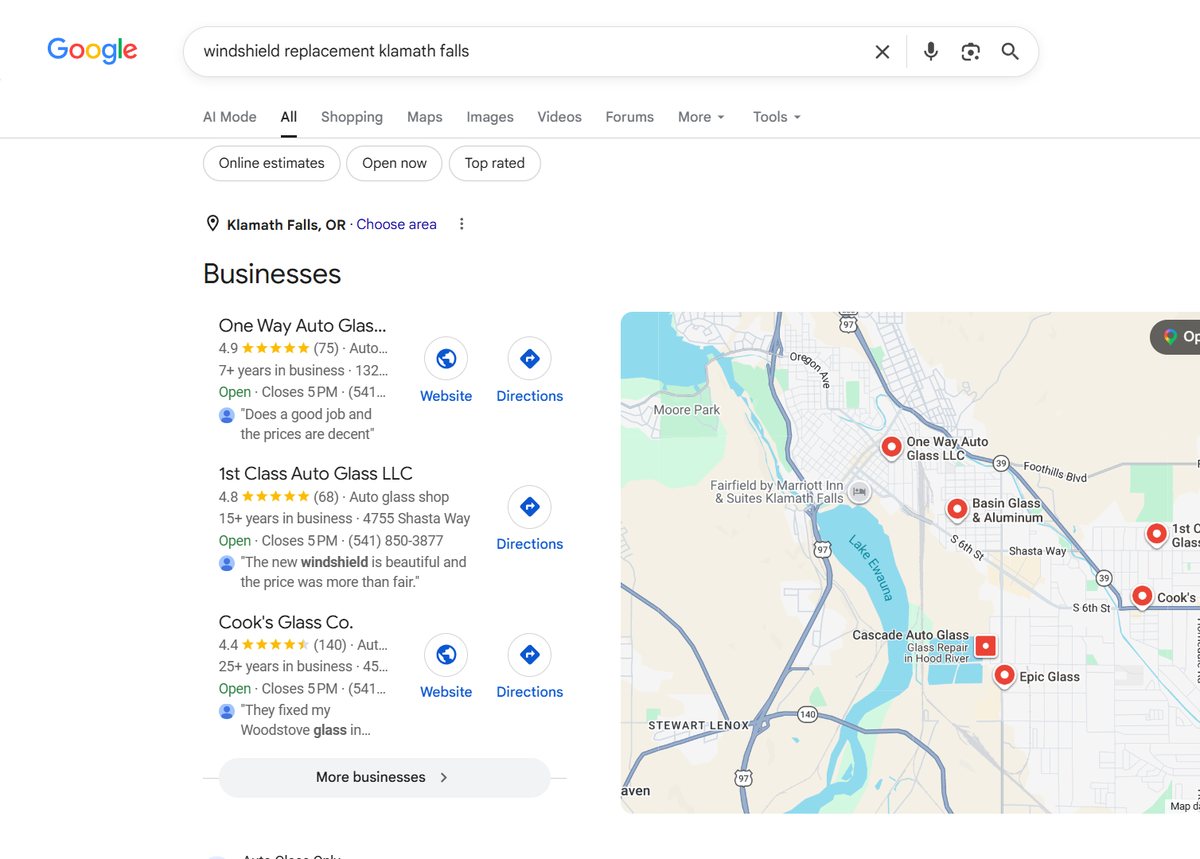
Task: Click the magnifying glass search icon
Action: 1010,52
